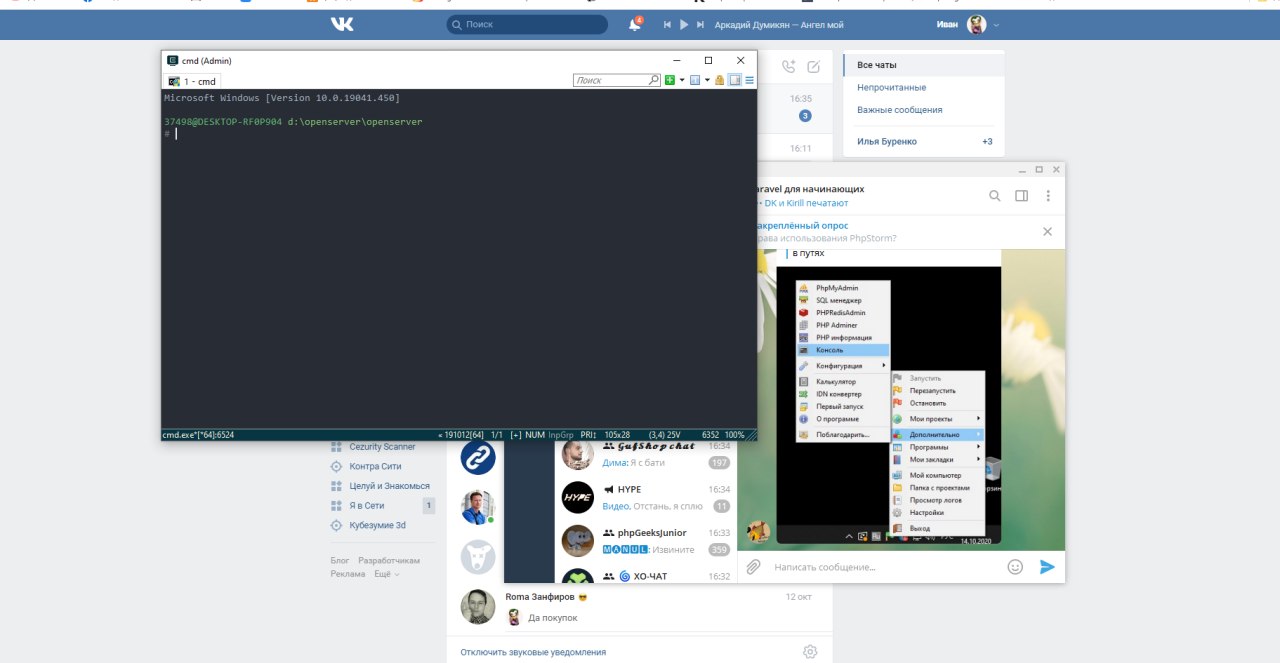Open the ConEmu hamburger system menu

tap(749, 80)
